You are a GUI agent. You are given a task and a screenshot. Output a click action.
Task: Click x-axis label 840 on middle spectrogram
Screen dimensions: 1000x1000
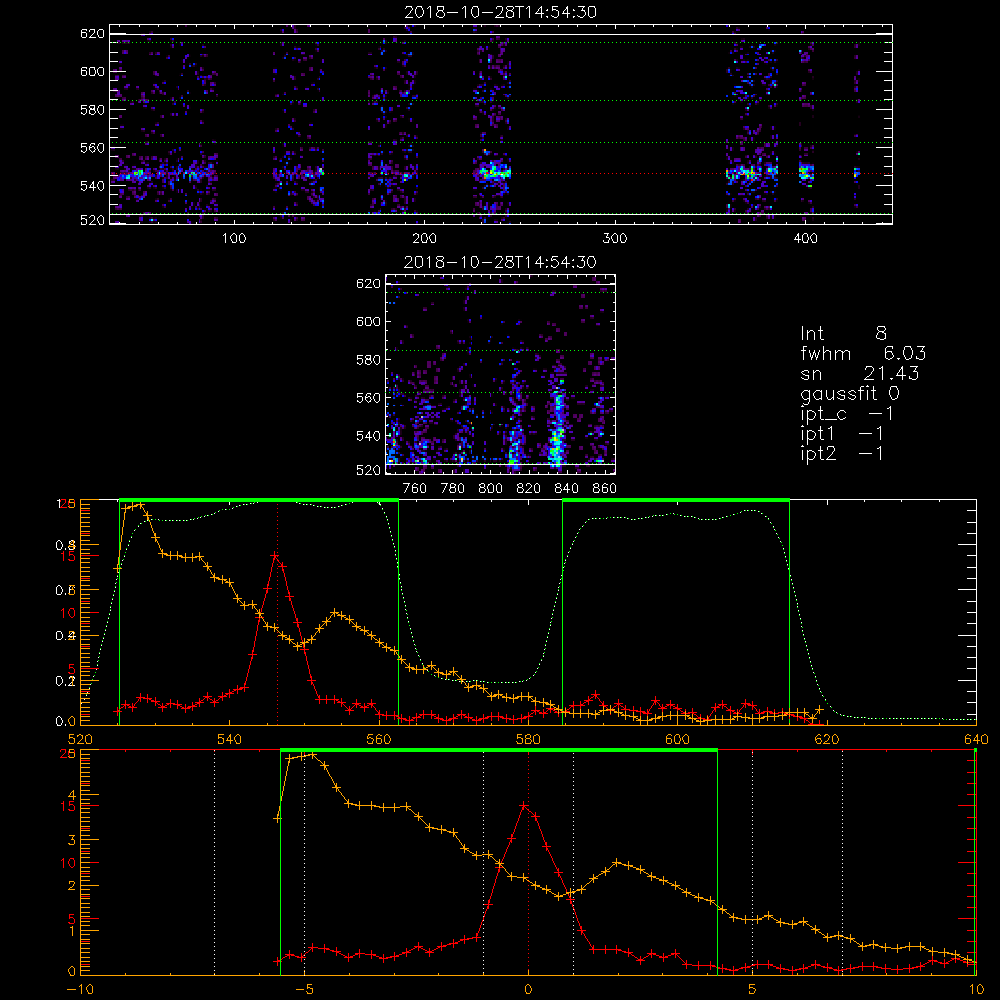(566, 489)
